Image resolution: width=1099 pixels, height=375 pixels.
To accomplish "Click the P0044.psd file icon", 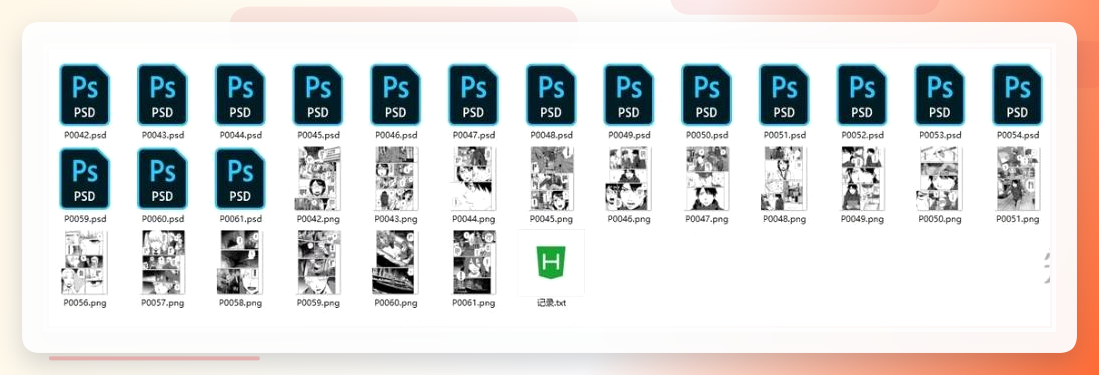I will click(240, 95).
